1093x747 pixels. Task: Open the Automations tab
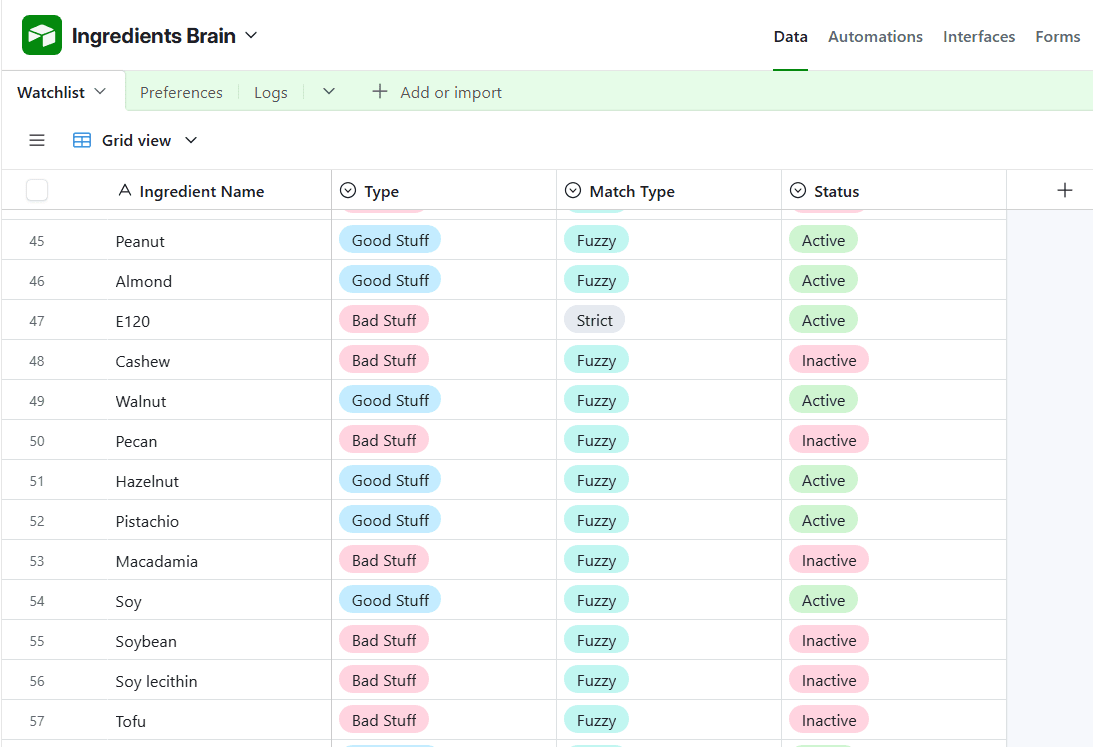point(875,37)
